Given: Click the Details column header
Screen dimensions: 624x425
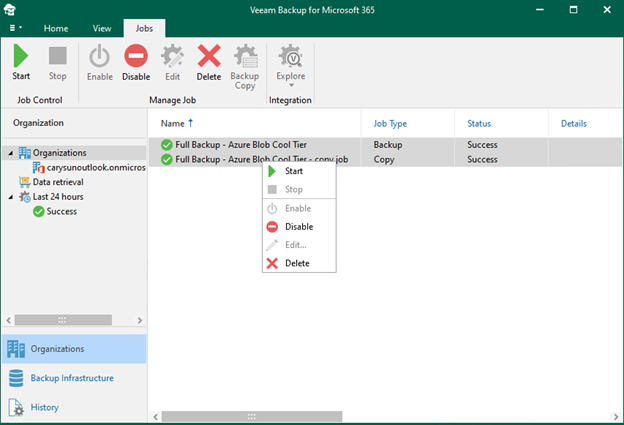Looking at the screenshot, I should (x=585, y=123).
